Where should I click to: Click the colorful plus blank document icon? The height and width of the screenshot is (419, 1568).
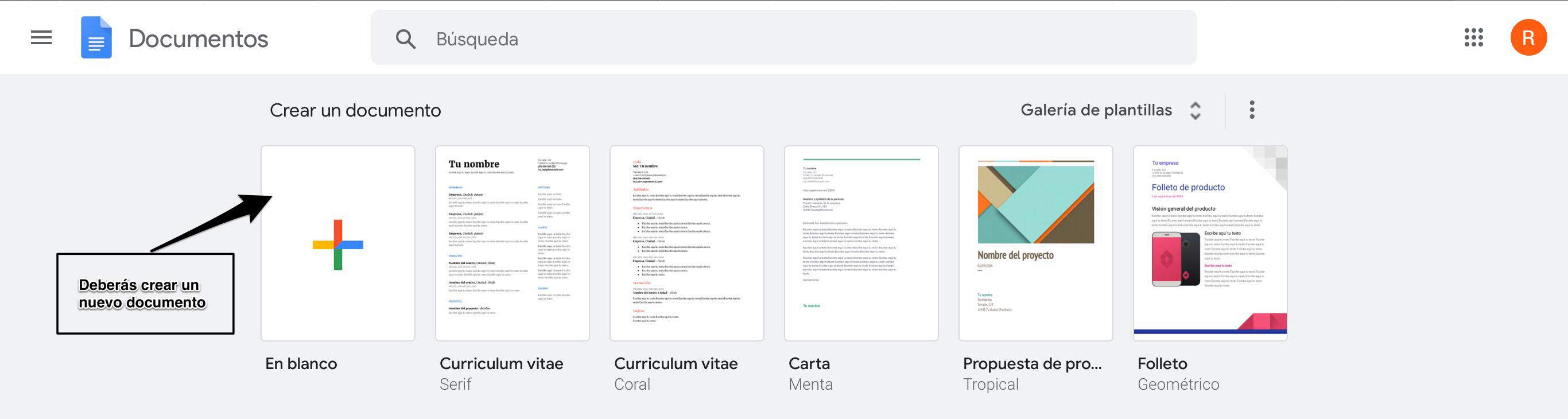tap(338, 245)
